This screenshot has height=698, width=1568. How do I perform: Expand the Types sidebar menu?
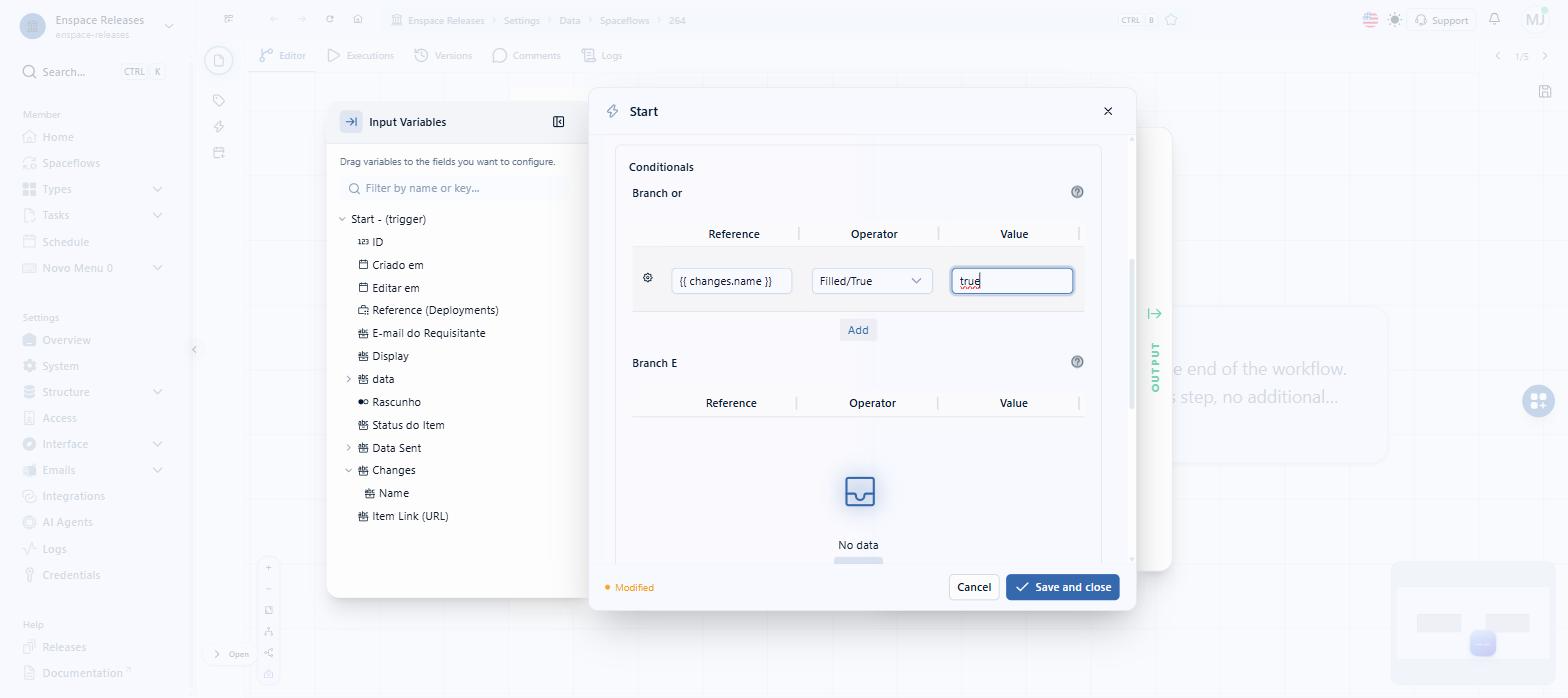(x=157, y=189)
